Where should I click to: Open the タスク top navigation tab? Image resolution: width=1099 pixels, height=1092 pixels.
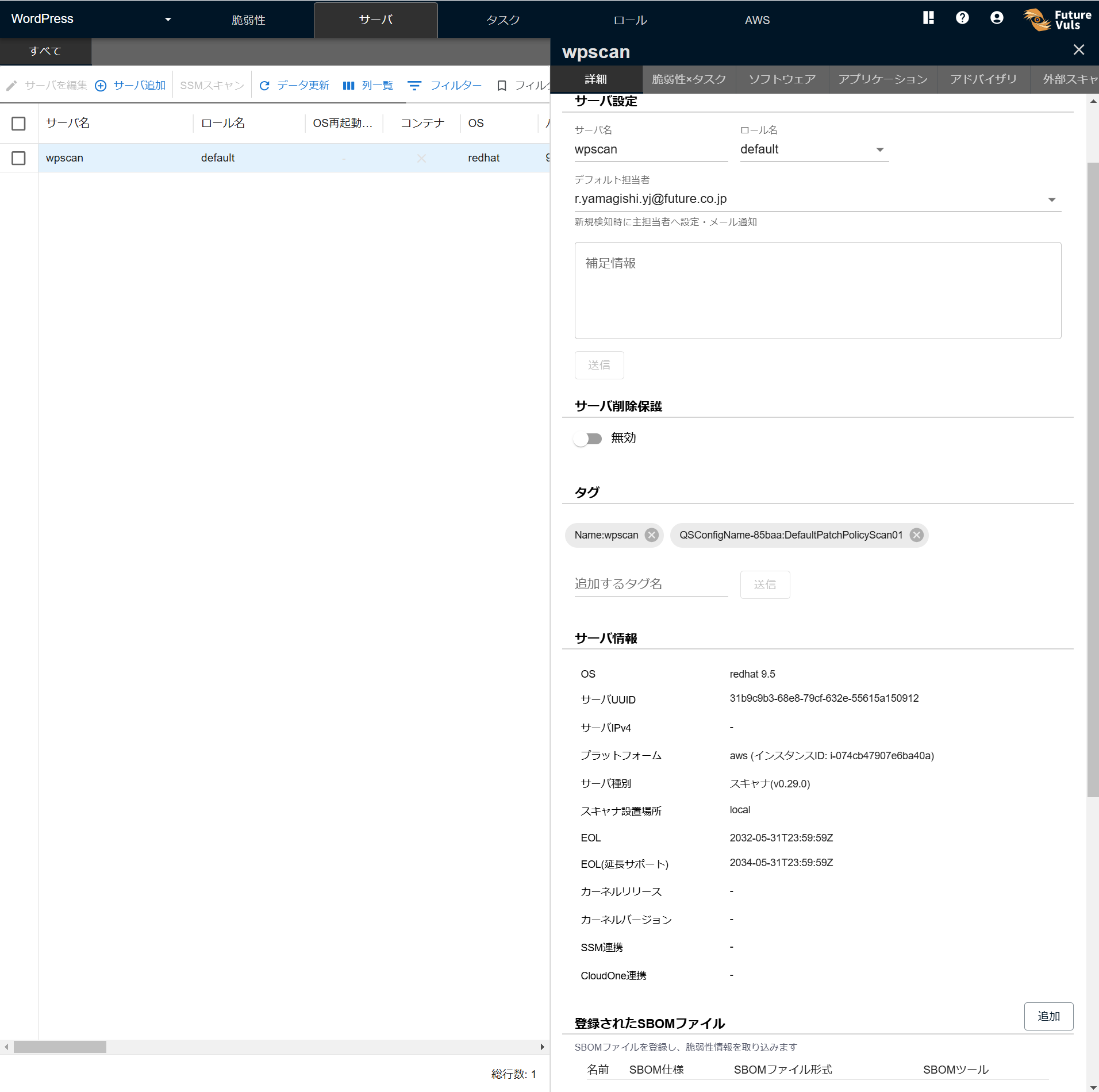pyautogui.click(x=502, y=20)
